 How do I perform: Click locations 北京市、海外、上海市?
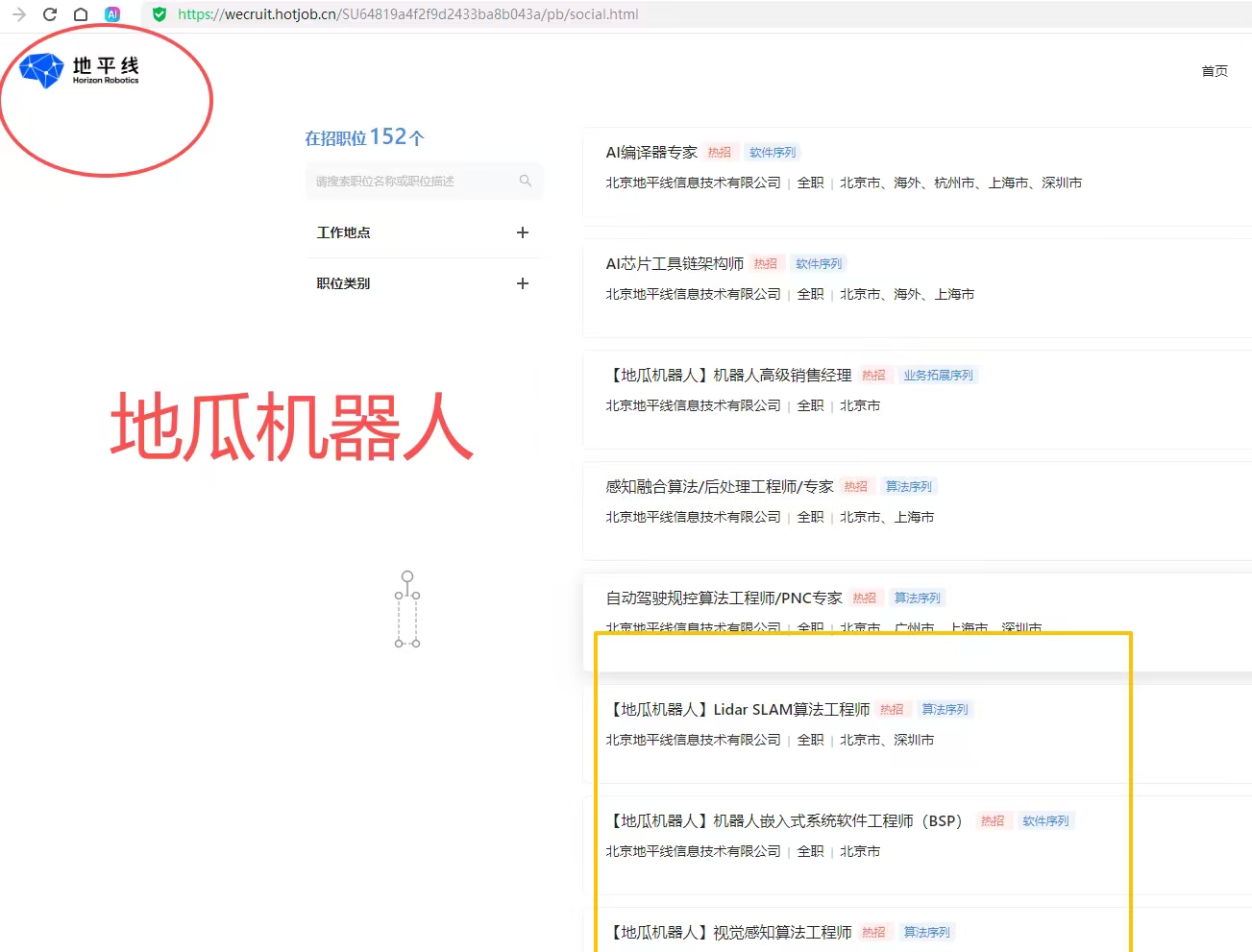907,294
